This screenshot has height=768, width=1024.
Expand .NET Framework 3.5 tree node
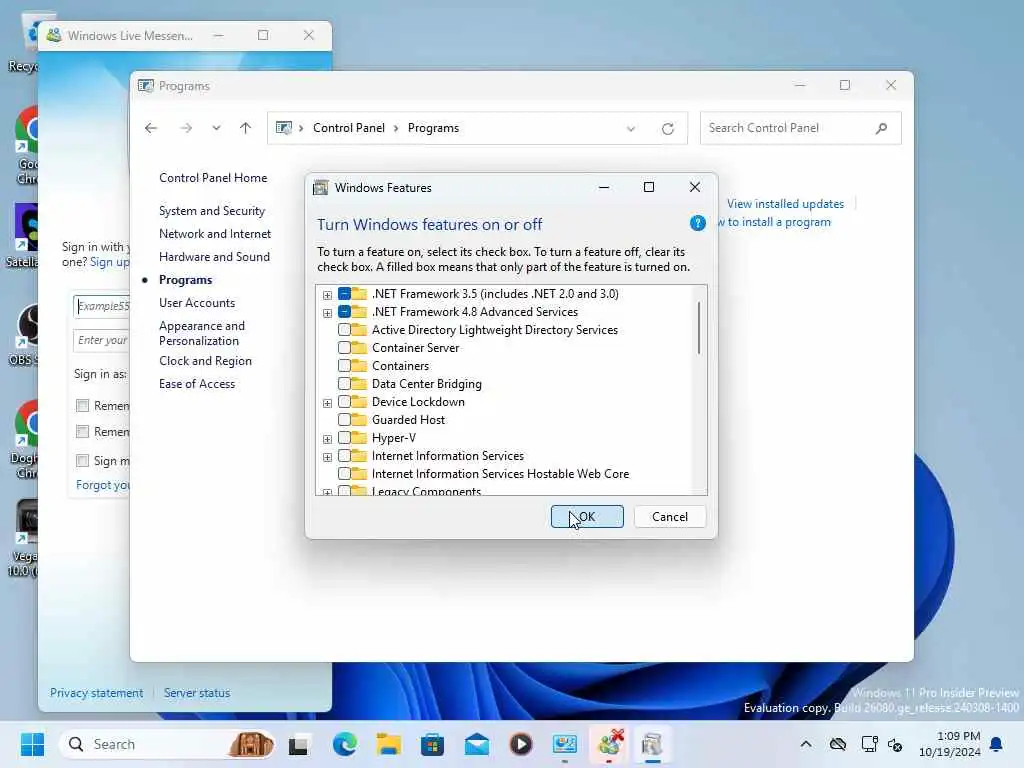tap(327, 295)
